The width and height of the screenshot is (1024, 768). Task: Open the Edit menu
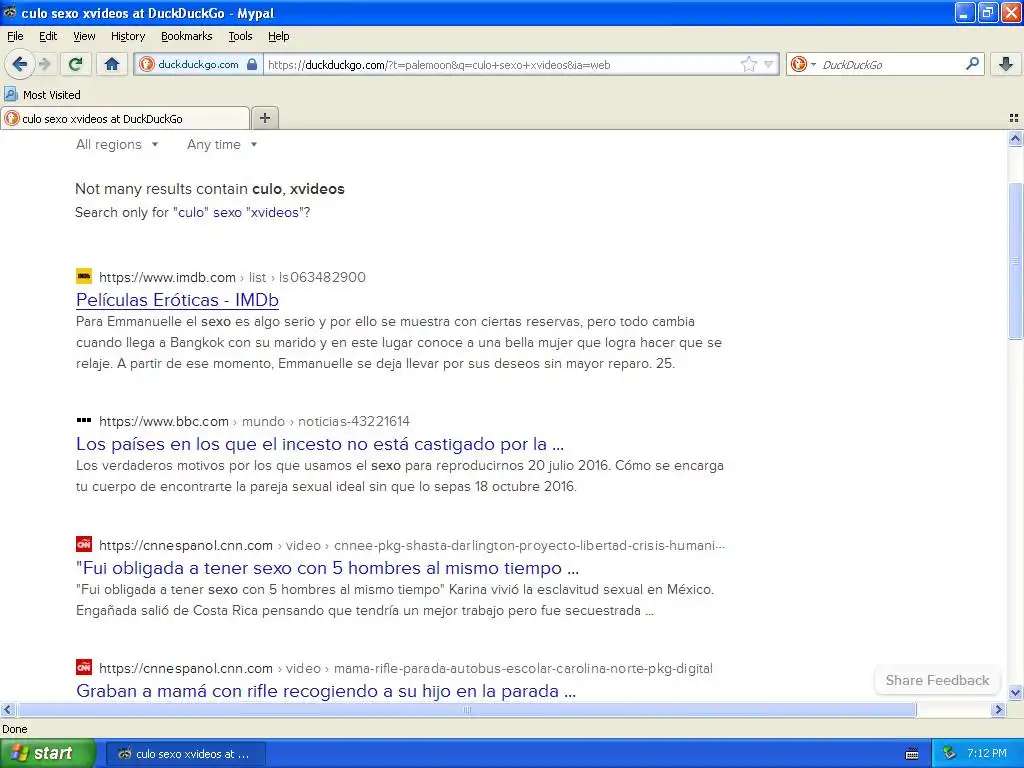pos(48,37)
